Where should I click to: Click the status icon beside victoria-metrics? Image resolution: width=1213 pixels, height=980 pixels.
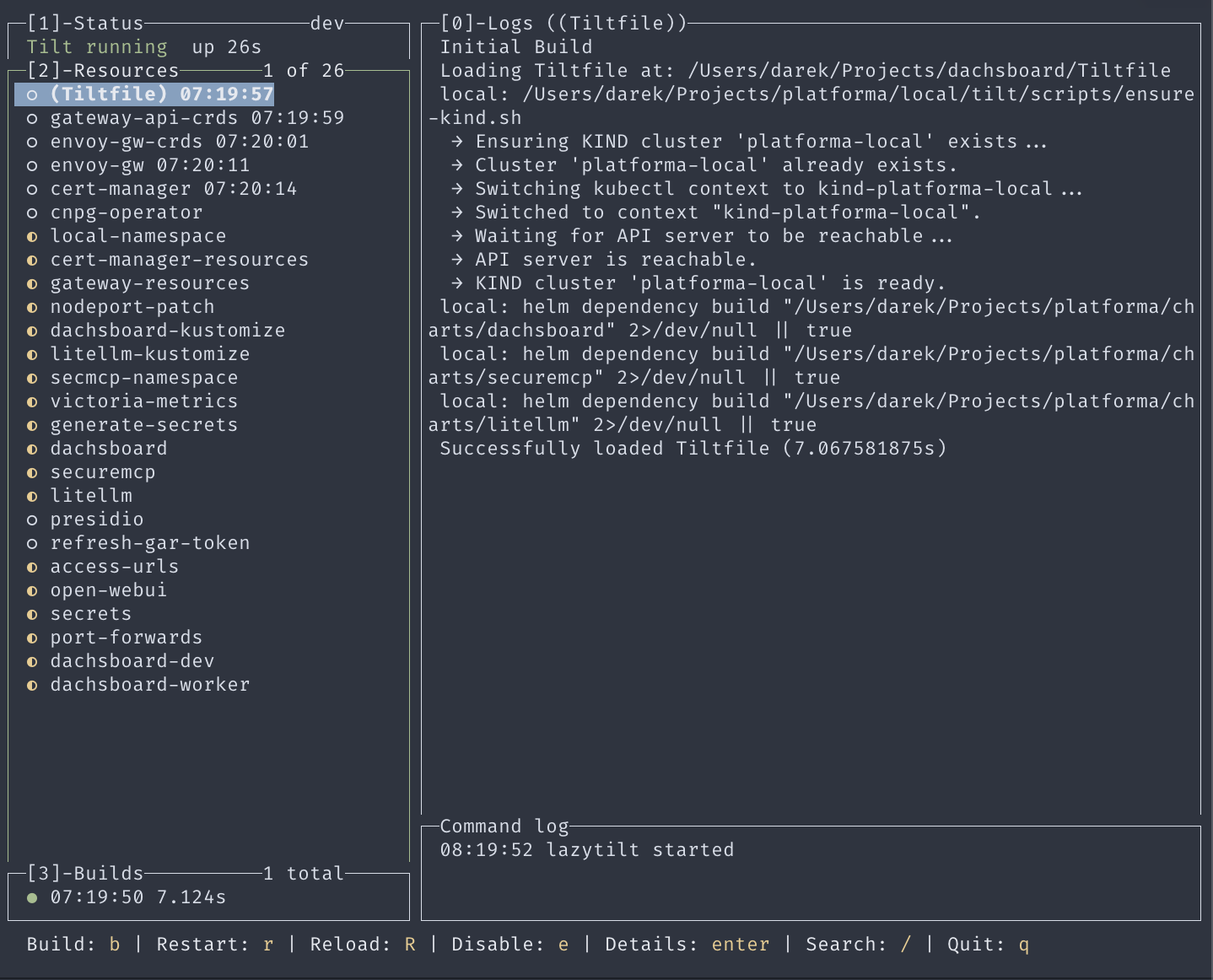click(32, 401)
